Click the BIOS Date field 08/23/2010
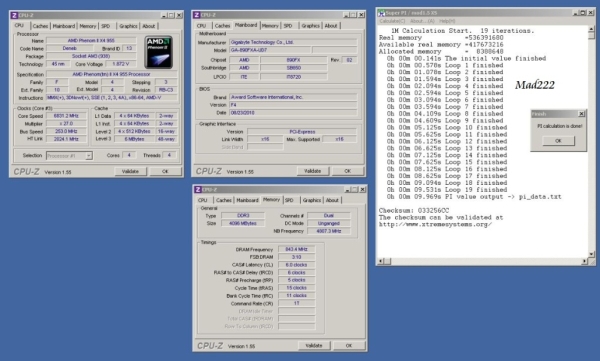This screenshot has width=600, height=361. pos(293,113)
